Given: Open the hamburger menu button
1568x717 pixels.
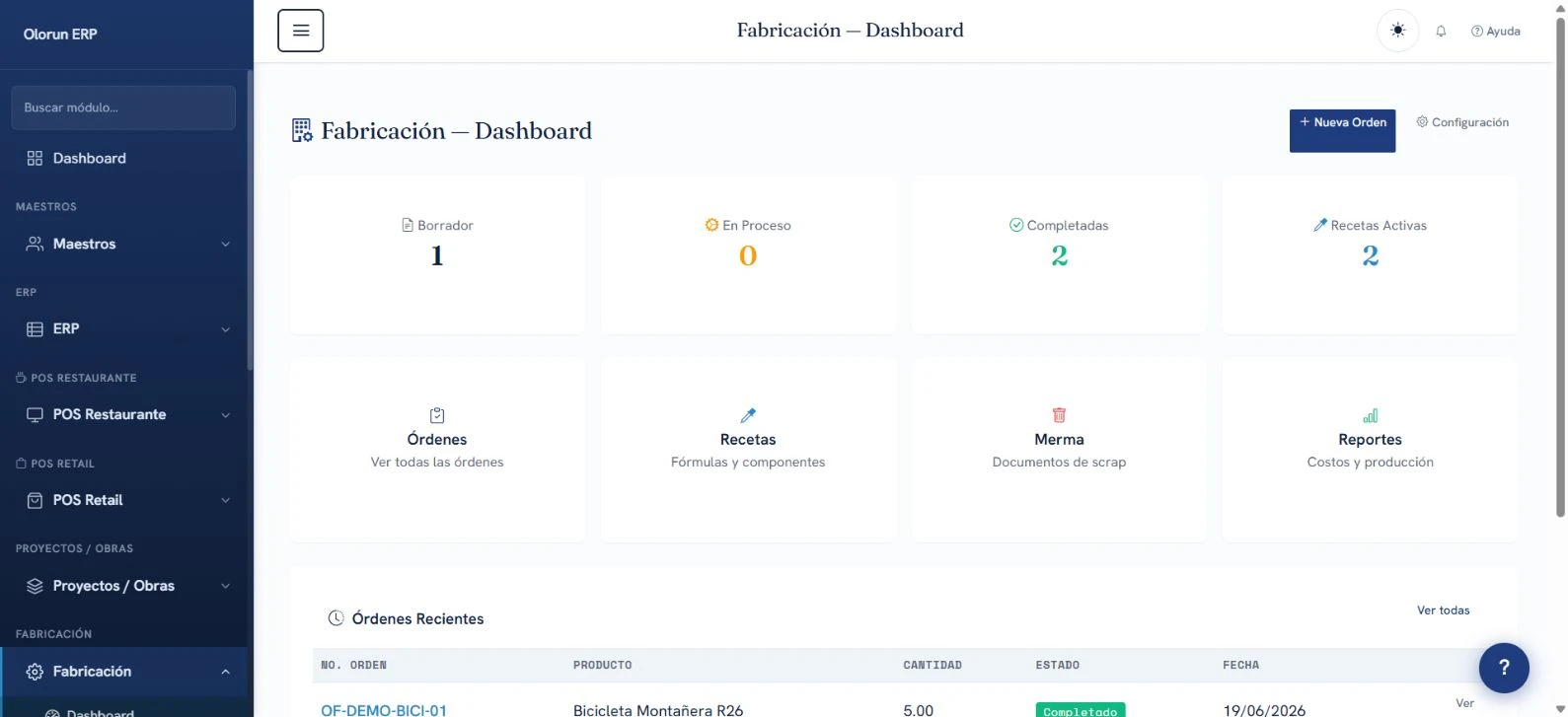Looking at the screenshot, I should [300, 31].
